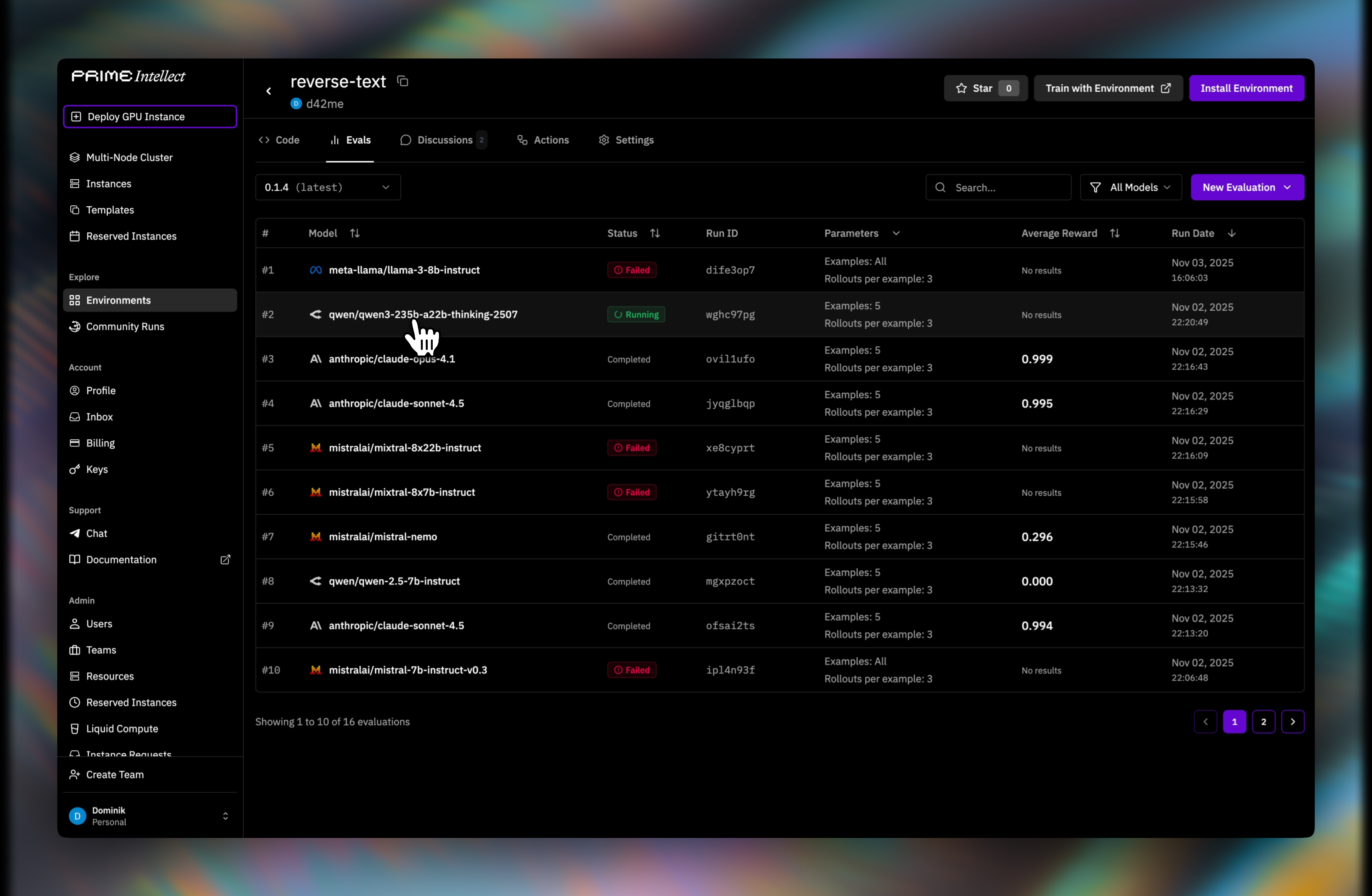Copy the reverse-text environment name
Viewport: 1372px width, 896px height.
(x=402, y=81)
